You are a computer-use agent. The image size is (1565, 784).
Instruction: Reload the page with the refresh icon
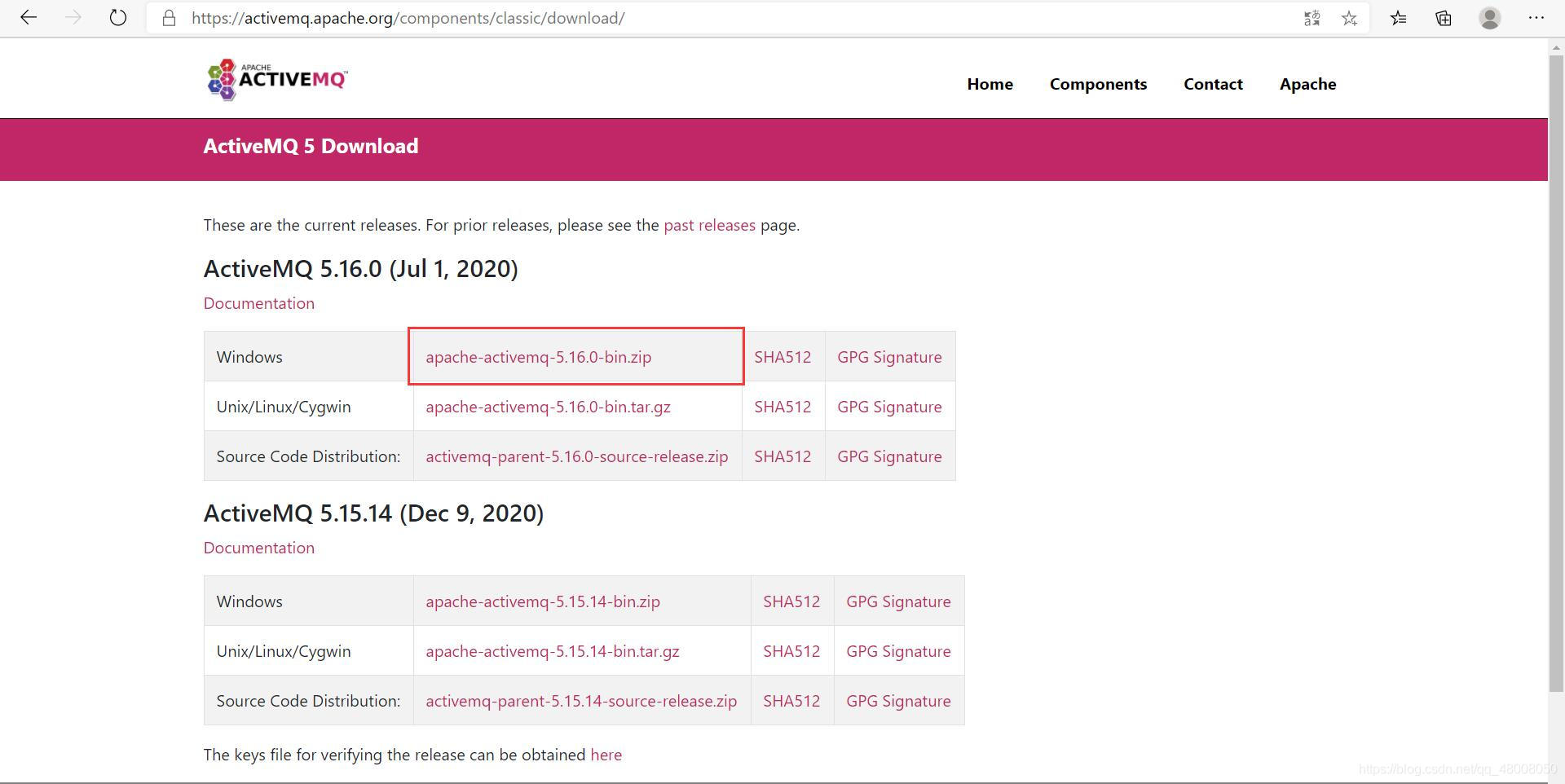pyautogui.click(x=118, y=18)
